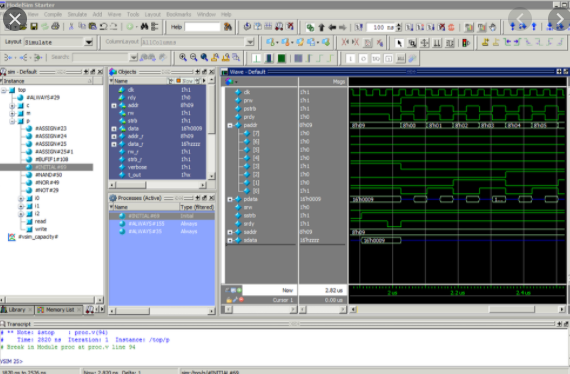The height and width of the screenshot is (374, 570).
Task: Toggle the 'IO' inout filter button
Action: point(376,58)
